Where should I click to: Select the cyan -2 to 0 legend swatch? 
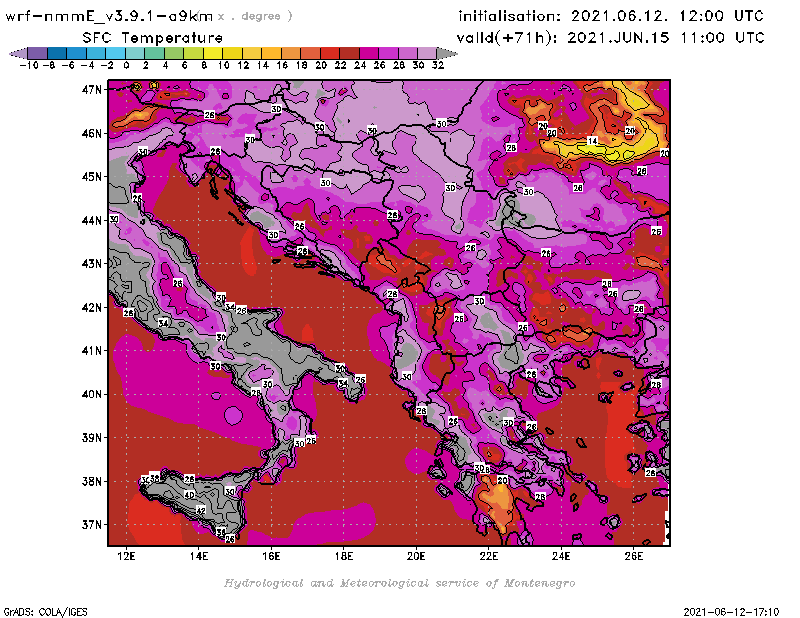click(x=115, y=53)
